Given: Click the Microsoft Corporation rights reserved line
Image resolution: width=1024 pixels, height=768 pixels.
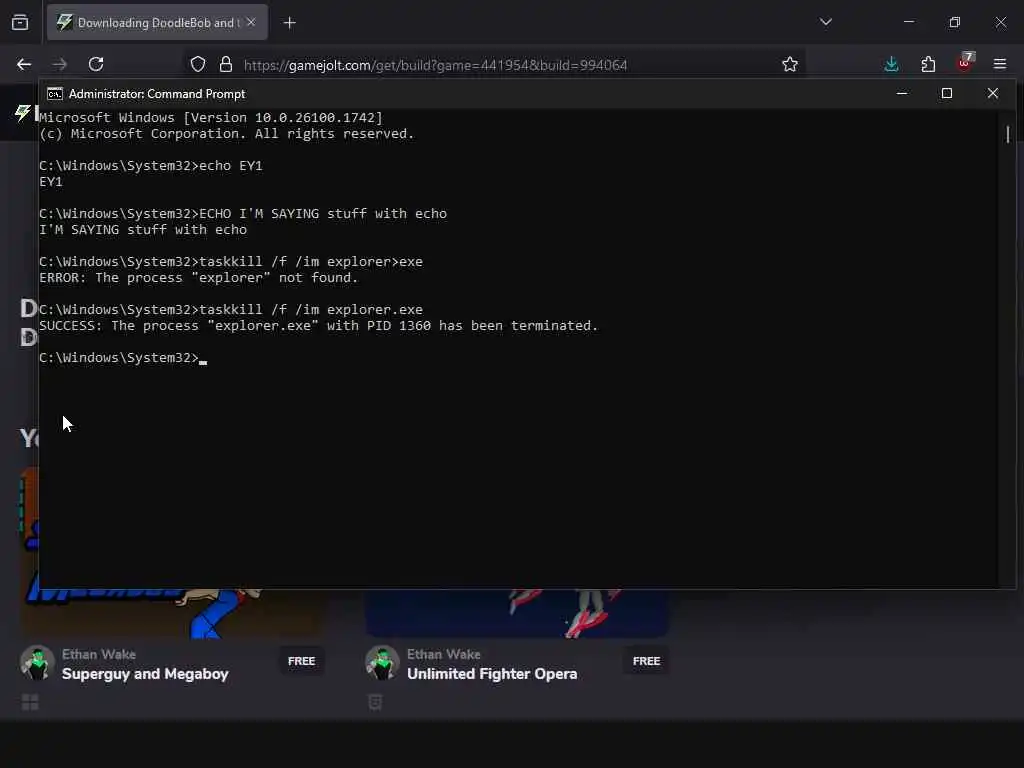Looking at the screenshot, I should (226, 134).
